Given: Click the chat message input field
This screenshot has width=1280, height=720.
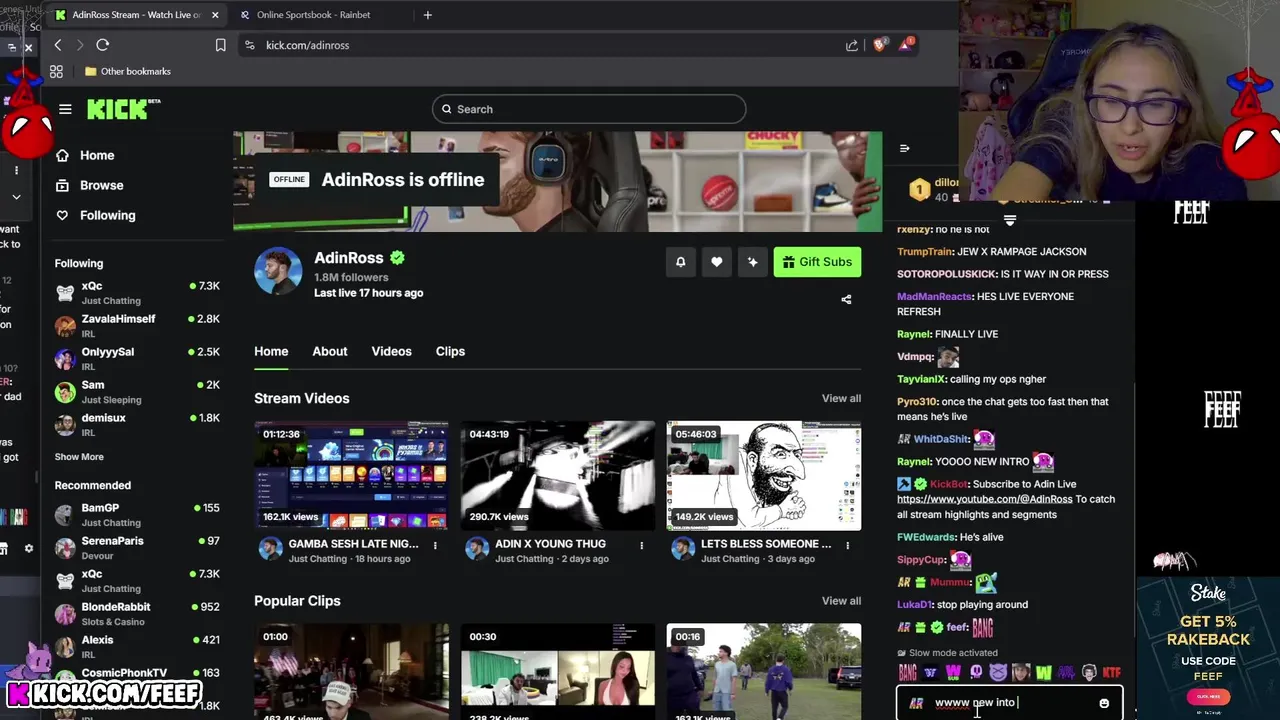Looking at the screenshot, I should 1010,703.
